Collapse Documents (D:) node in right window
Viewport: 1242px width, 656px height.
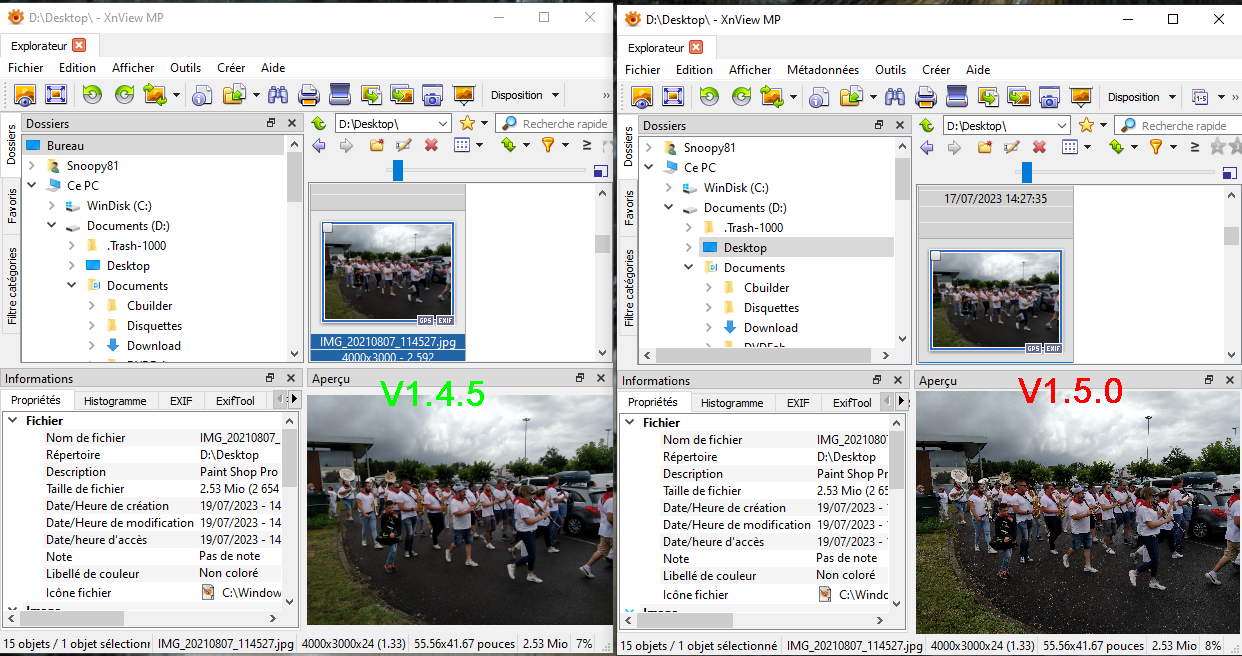669,208
